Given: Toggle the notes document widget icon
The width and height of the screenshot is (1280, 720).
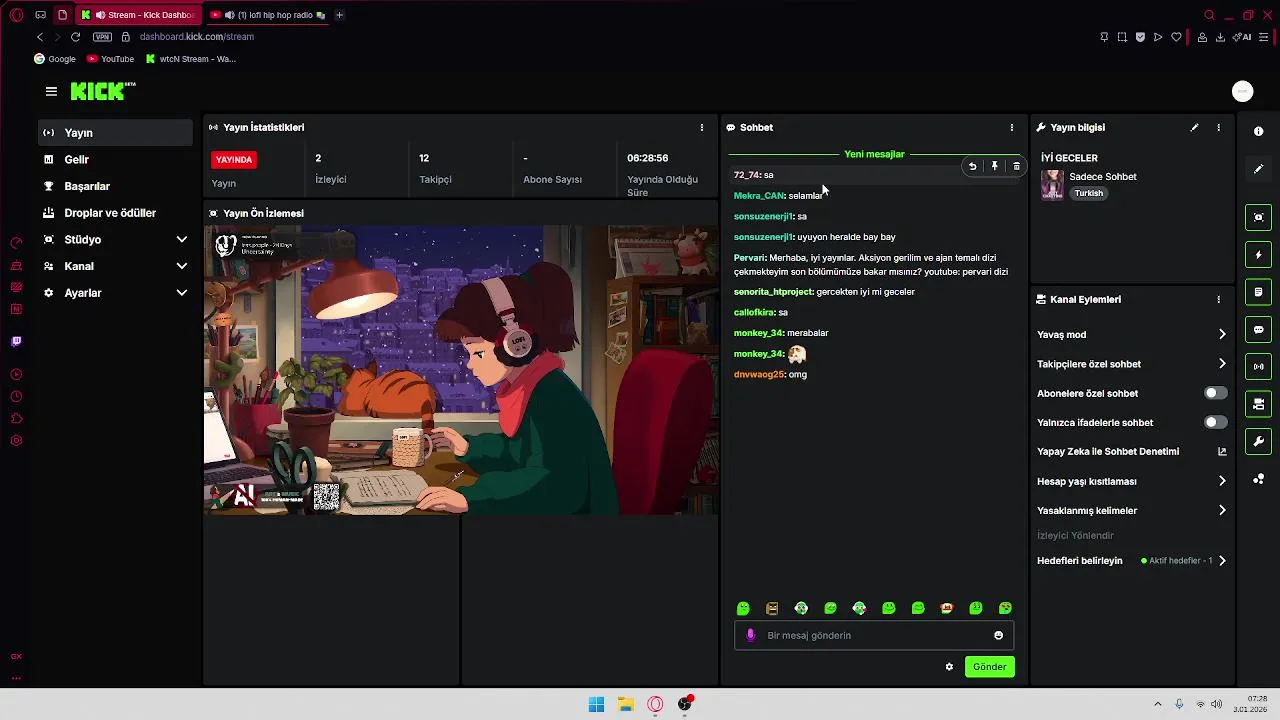Looking at the screenshot, I should (x=1259, y=292).
